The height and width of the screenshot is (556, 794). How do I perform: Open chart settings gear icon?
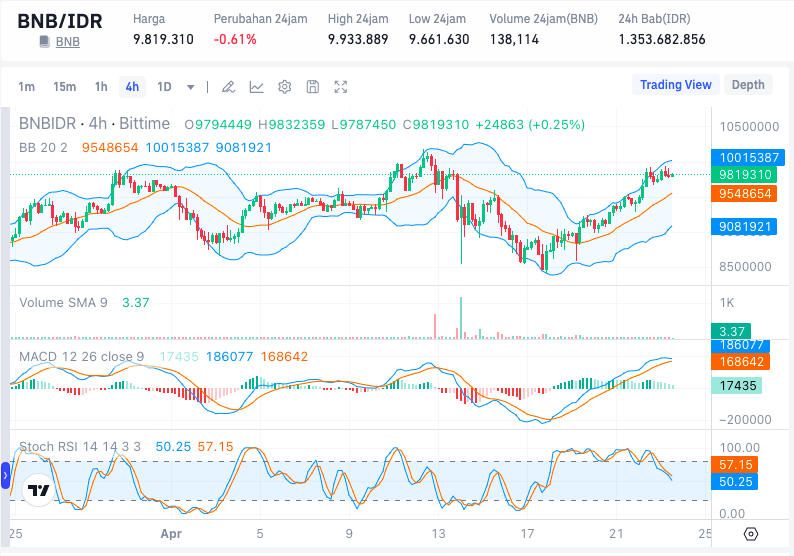pyautogui.click(x=285, y=87)
